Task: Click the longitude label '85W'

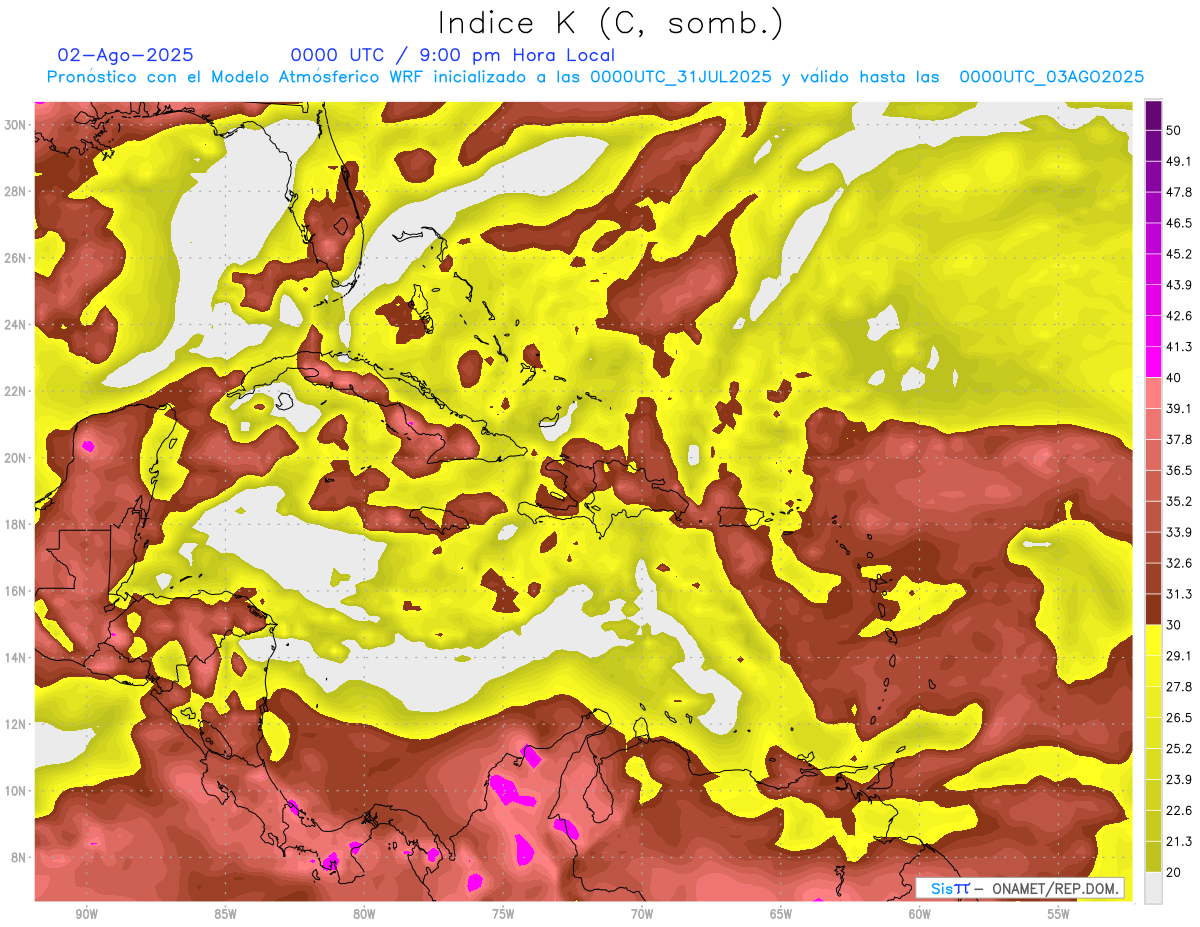Action: click(225, 914)
